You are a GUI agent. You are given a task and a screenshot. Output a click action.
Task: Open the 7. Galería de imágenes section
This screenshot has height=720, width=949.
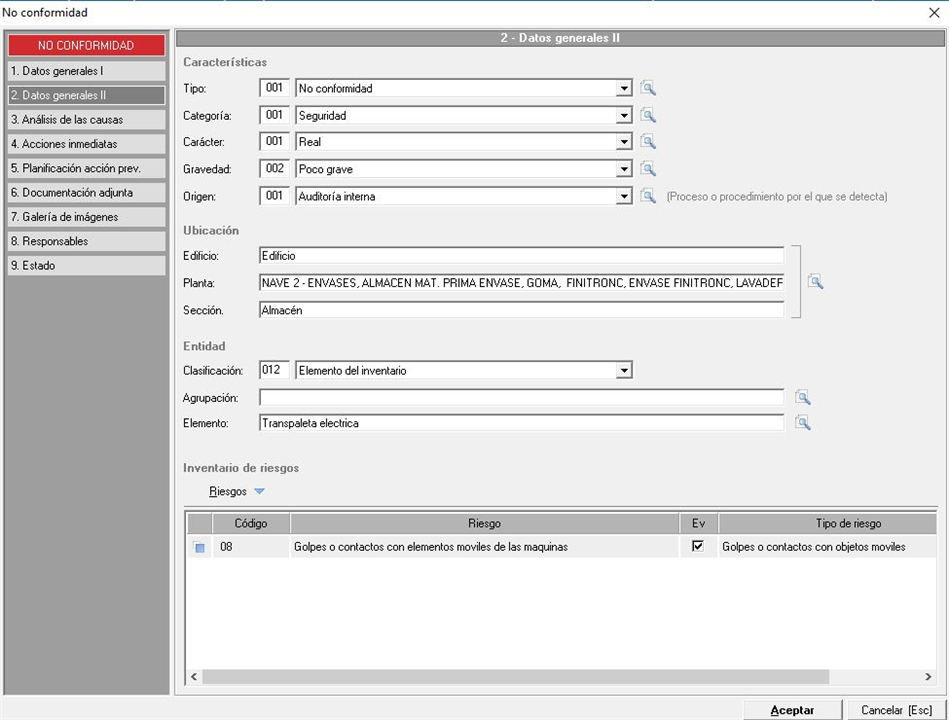(x=85, y=217)
